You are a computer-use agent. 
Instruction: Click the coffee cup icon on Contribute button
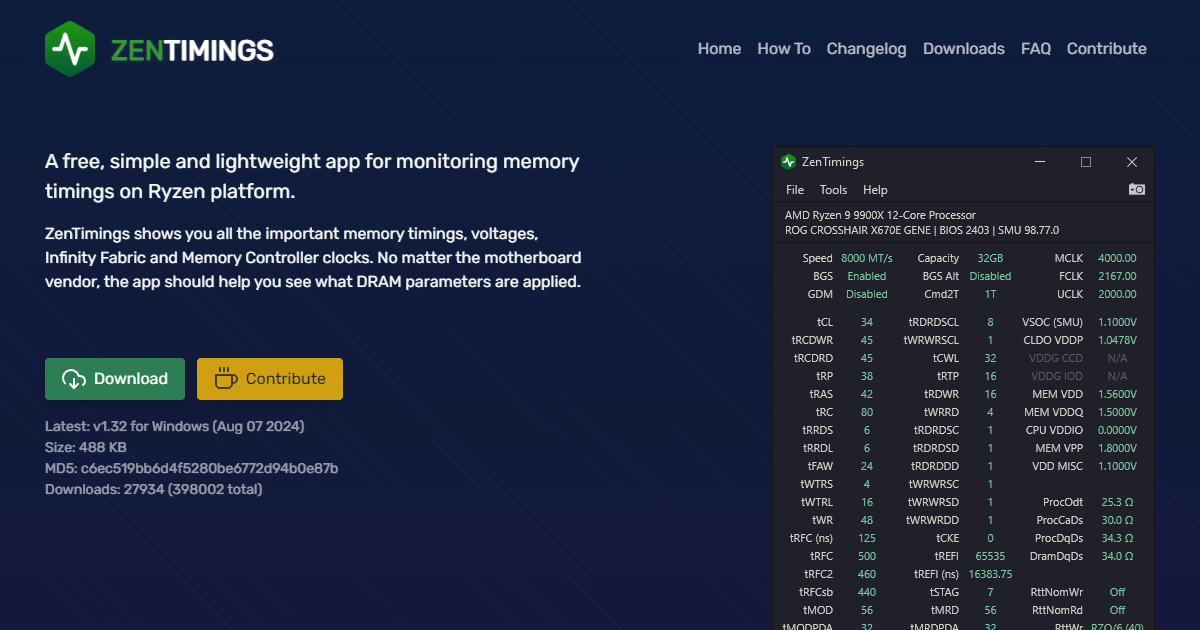pos(225,378)
